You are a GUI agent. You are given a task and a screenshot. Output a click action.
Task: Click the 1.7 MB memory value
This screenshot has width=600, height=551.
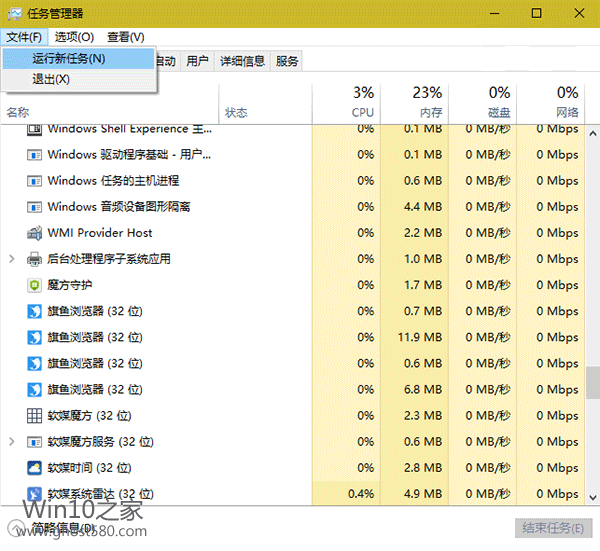pos(423,285)
